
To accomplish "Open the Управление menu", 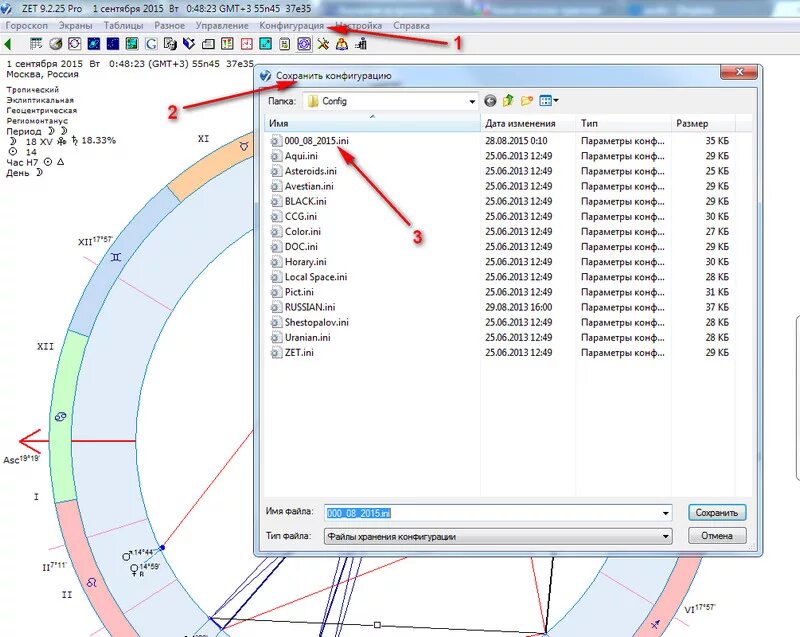I will [x=222, y=26].
